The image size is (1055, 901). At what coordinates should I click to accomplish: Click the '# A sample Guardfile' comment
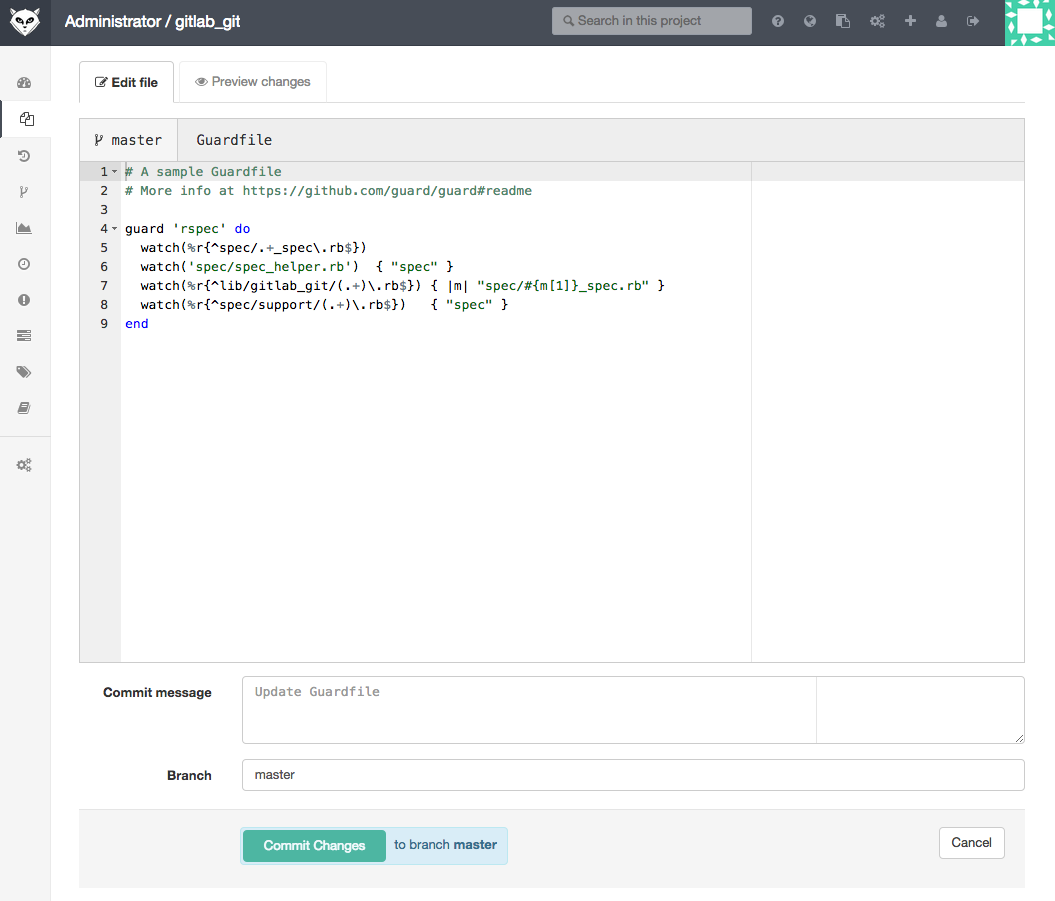click(203, 172)
